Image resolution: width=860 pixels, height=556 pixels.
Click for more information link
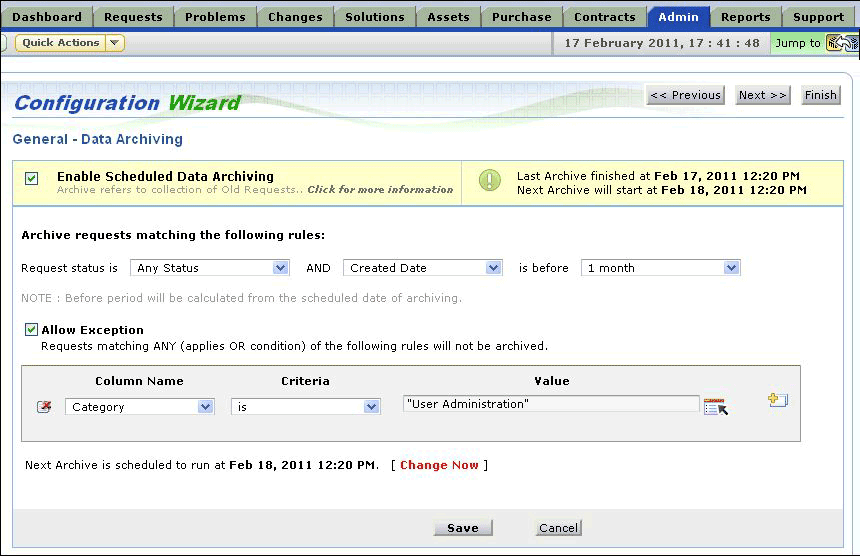(x=380, y=190)
